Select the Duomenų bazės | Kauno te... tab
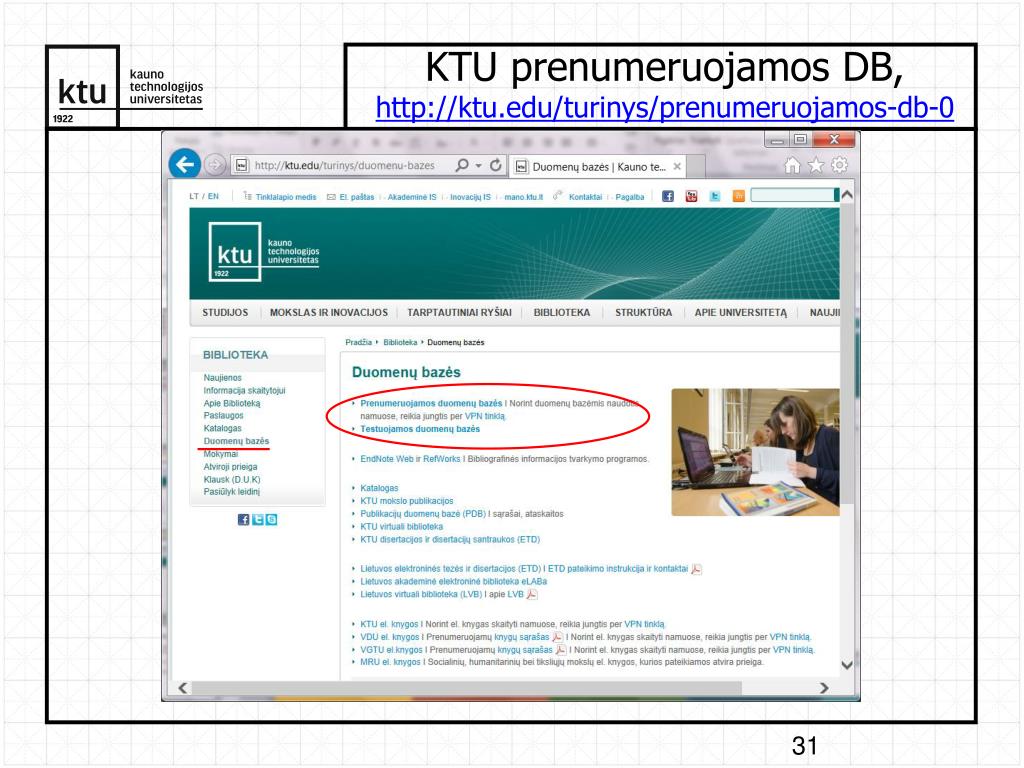The height and width of the screenshot is (768, 1024). click(x=599, y=167)
